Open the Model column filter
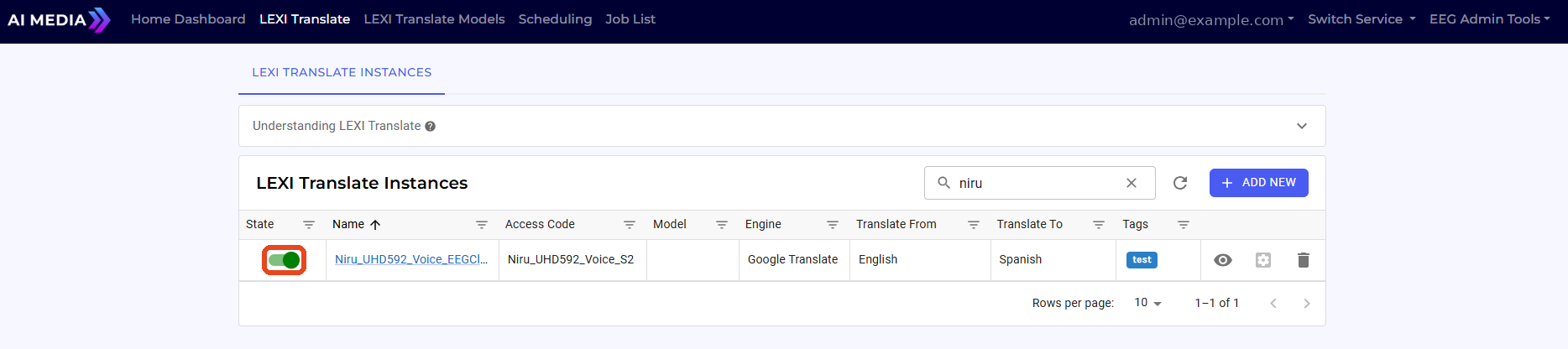 click(x=722, y=225)
